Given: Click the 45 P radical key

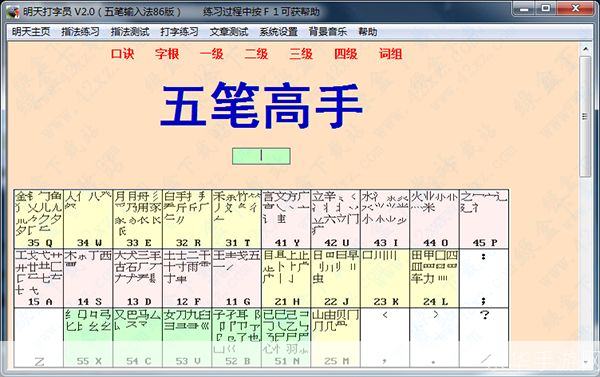Looking at the screenshot, I should click(x=484, y=219).
